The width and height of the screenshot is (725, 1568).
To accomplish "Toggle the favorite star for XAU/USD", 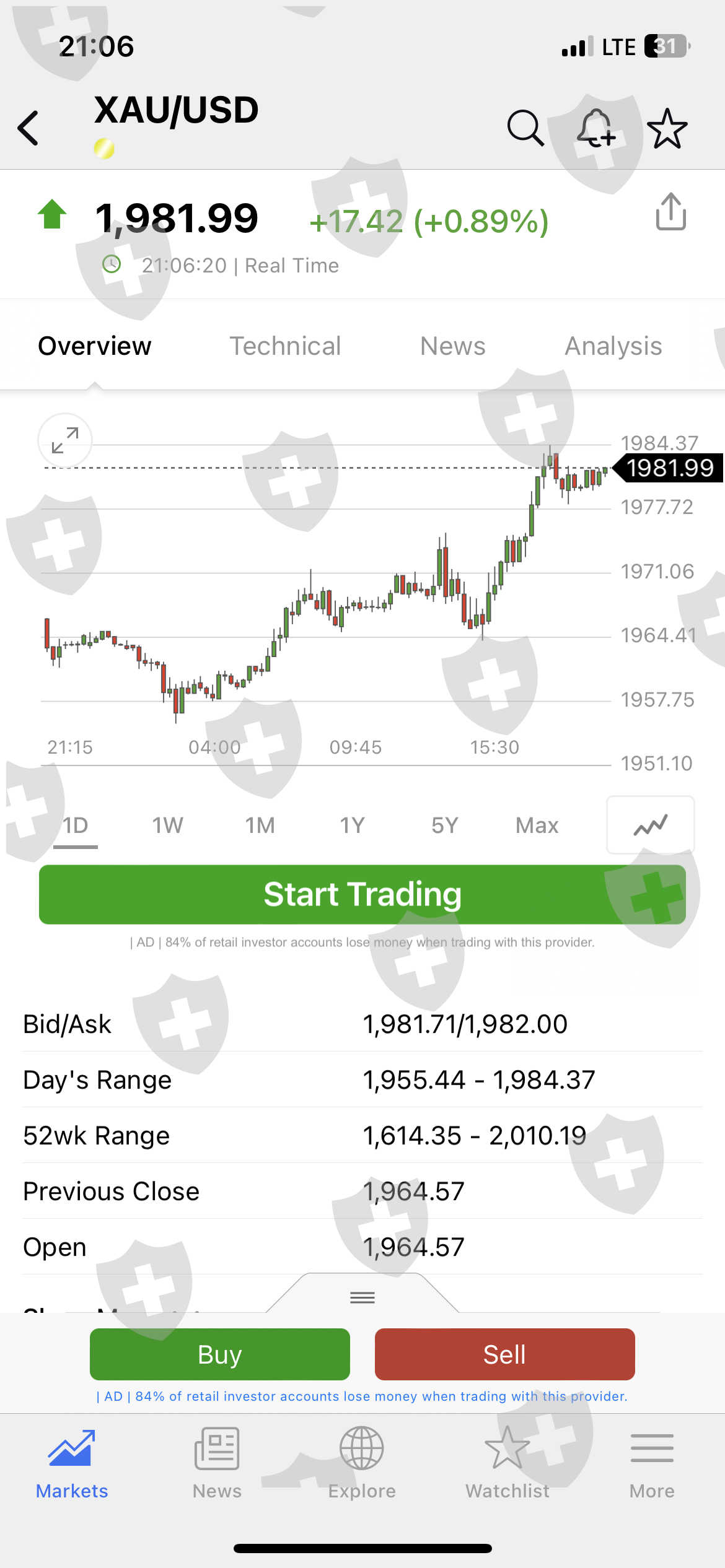I will tap(667, 128).
